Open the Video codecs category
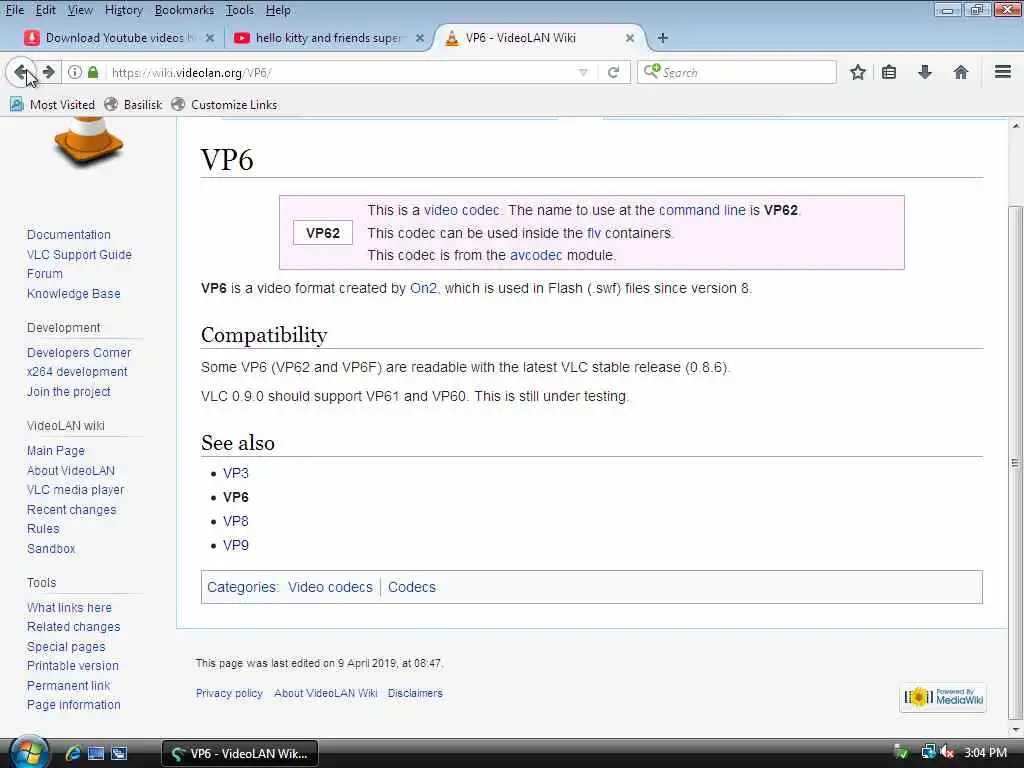This screenshot has width=1024, height=768. (x=330, y=587)
